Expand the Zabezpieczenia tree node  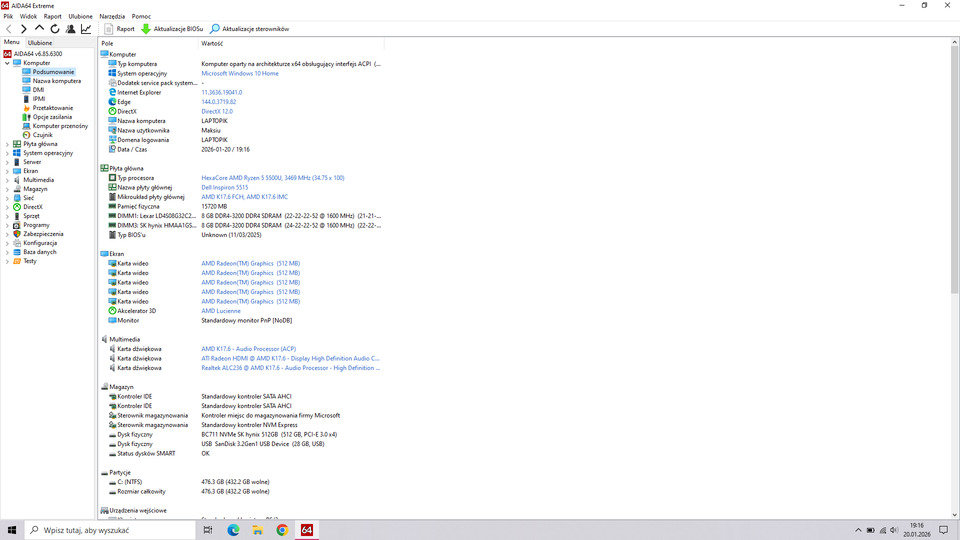[7, 234]
